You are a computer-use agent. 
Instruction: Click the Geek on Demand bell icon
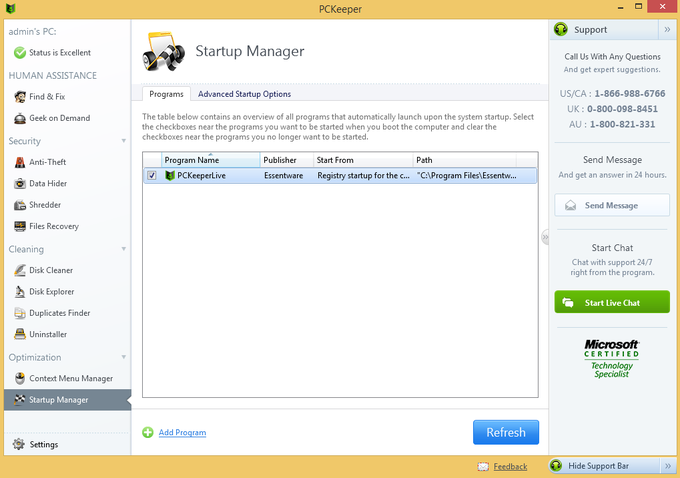20,118
